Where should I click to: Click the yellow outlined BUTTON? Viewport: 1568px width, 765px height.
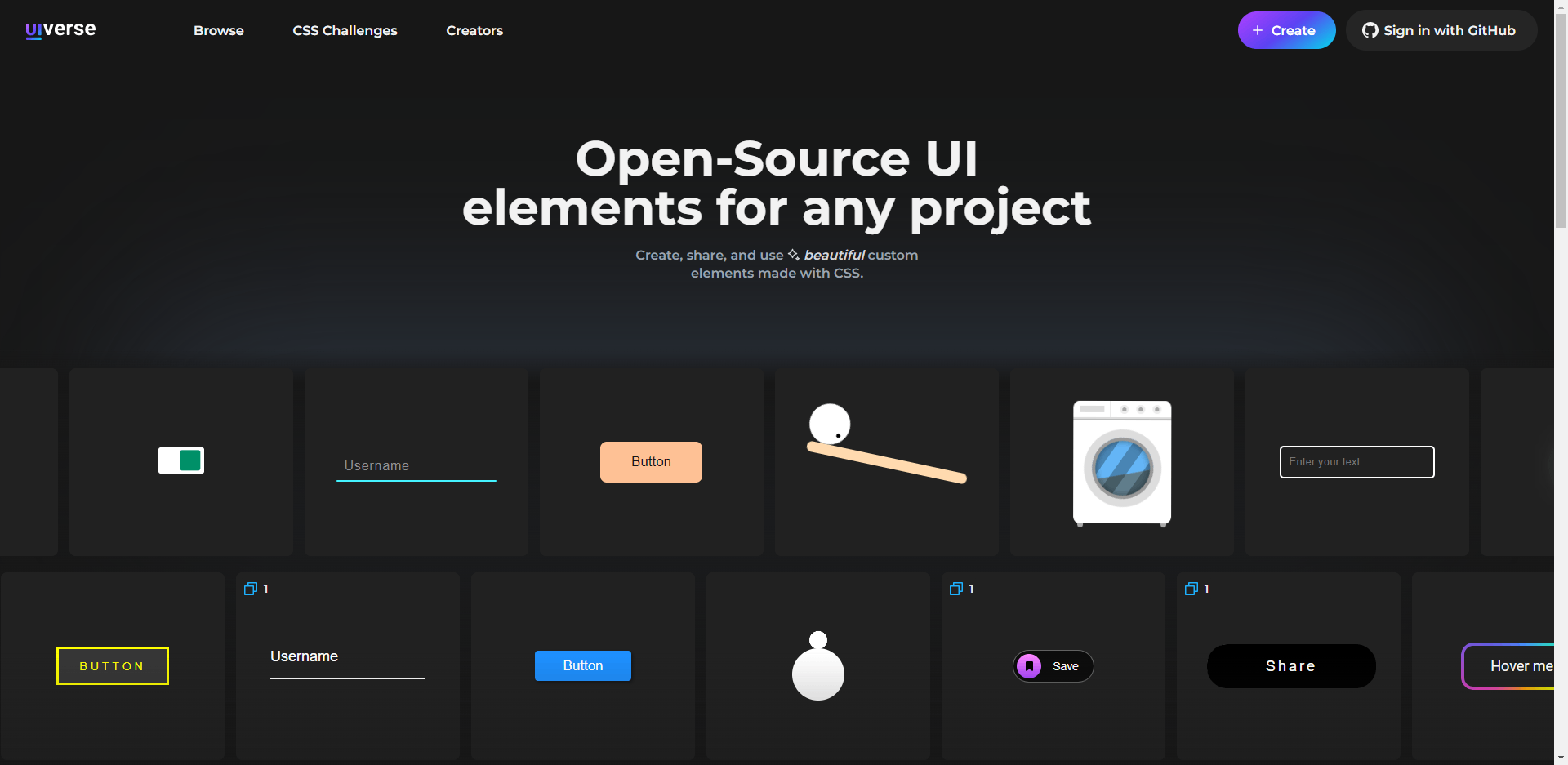pyautogui.click(x=113, y=666)
